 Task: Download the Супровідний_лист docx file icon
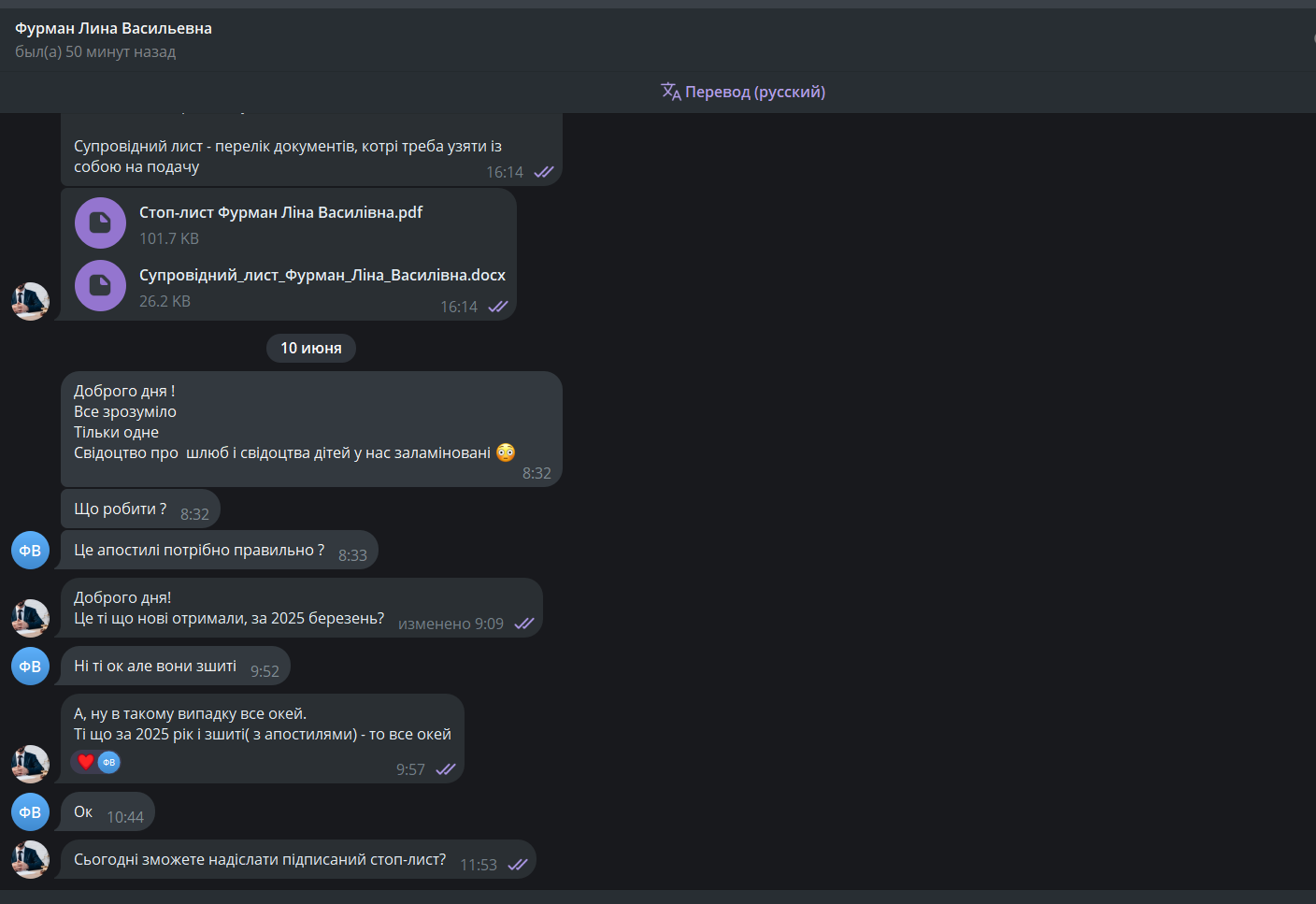(x=100, y=285)
